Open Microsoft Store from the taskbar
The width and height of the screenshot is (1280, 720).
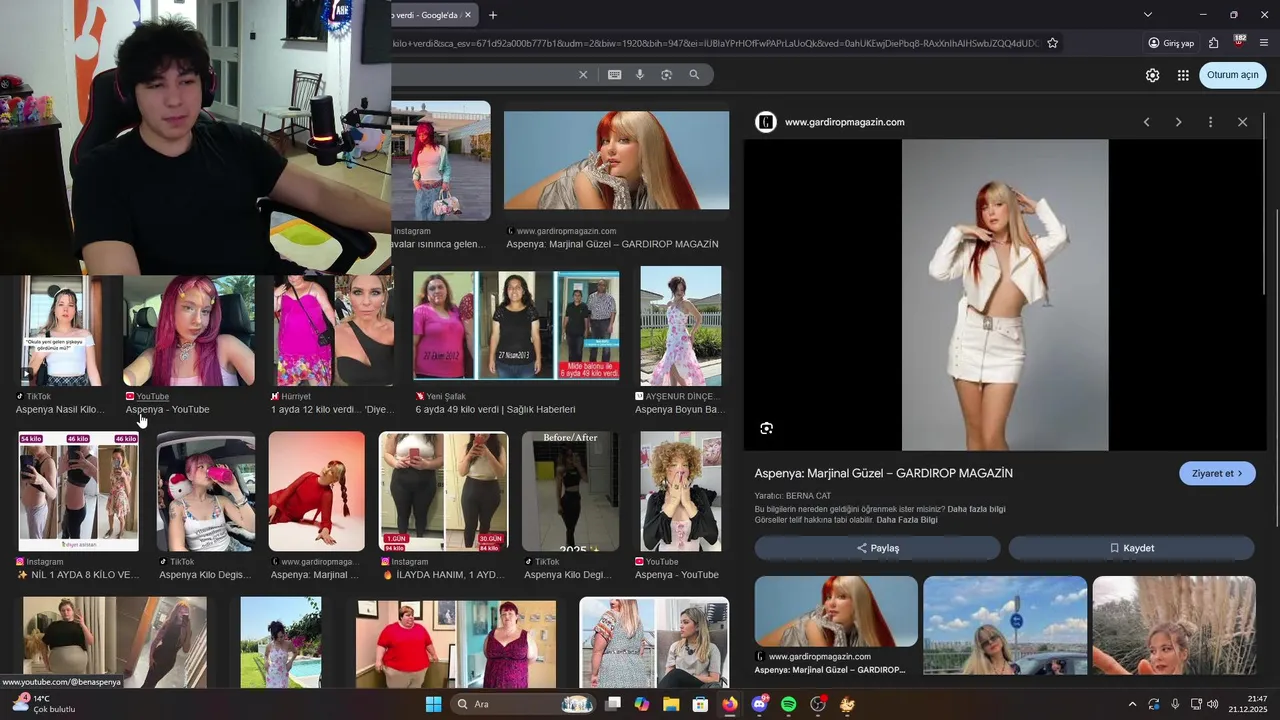coord(700,704)
